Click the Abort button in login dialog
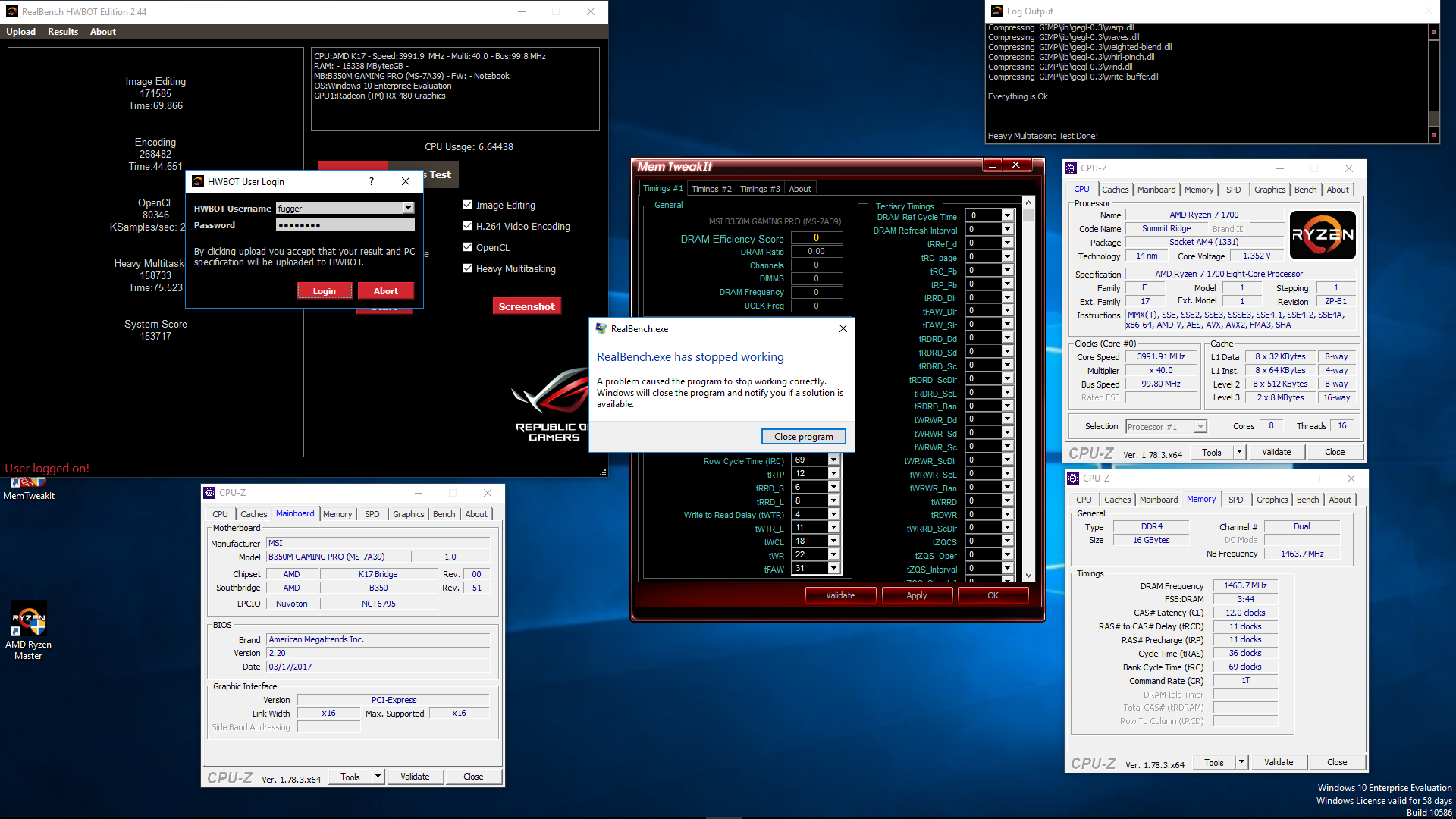The image size is (1456, 819). [x=386, y=291]
